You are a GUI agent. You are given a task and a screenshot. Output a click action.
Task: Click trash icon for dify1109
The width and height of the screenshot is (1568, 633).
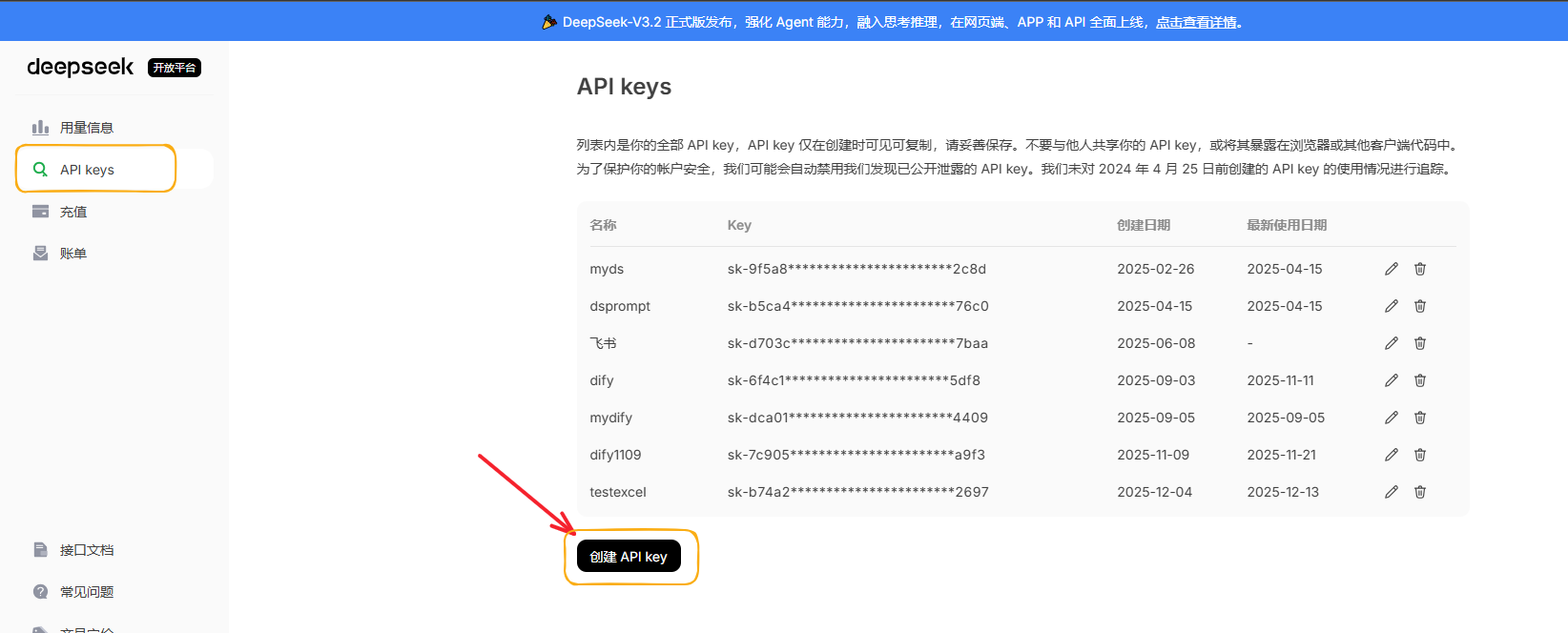pyautogui.click(x=1420, y=455)
